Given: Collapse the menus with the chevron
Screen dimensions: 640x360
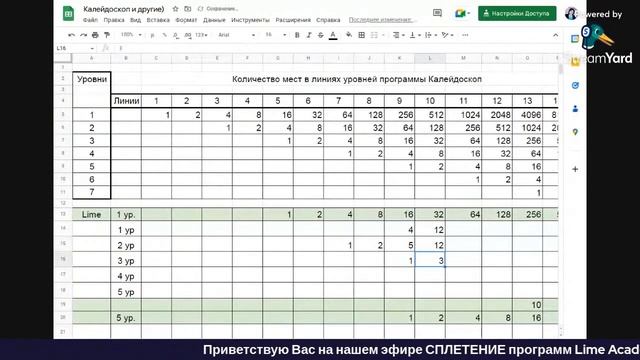Looking at the screenshot, I should [556, 36].
